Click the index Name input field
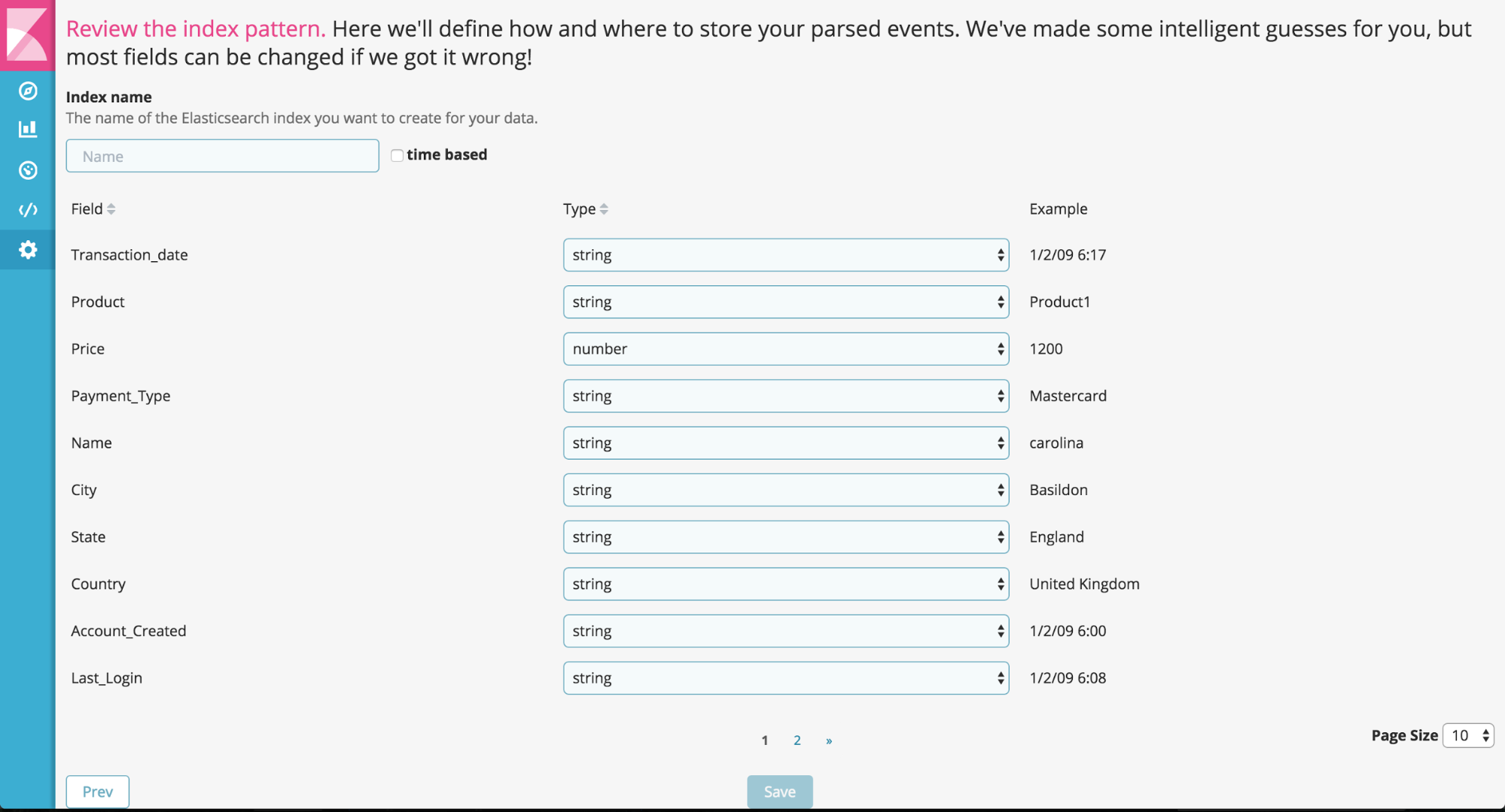Image resolution: width=1505 pixels, height=812 pixels. [x=222, y=156]
